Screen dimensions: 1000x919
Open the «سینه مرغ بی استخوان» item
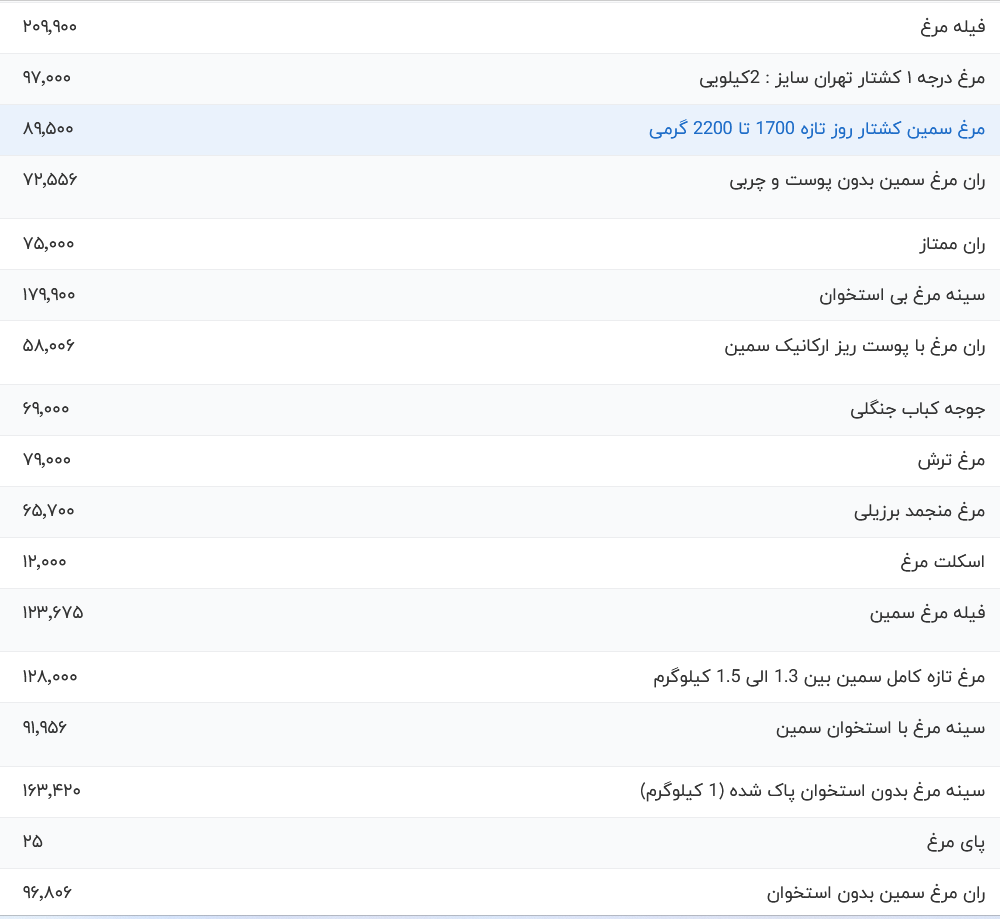[x=910, y=294]
